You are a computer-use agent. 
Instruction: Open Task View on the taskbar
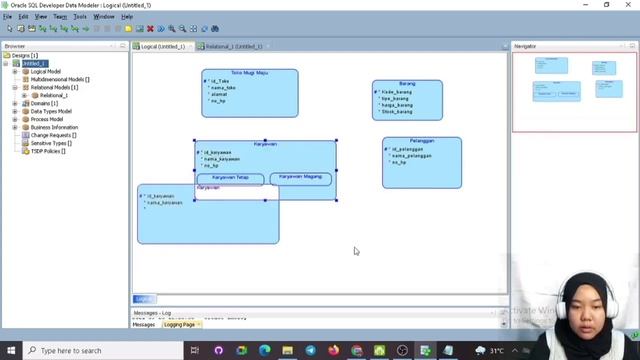pyautogui.click(x=195, y=350)
